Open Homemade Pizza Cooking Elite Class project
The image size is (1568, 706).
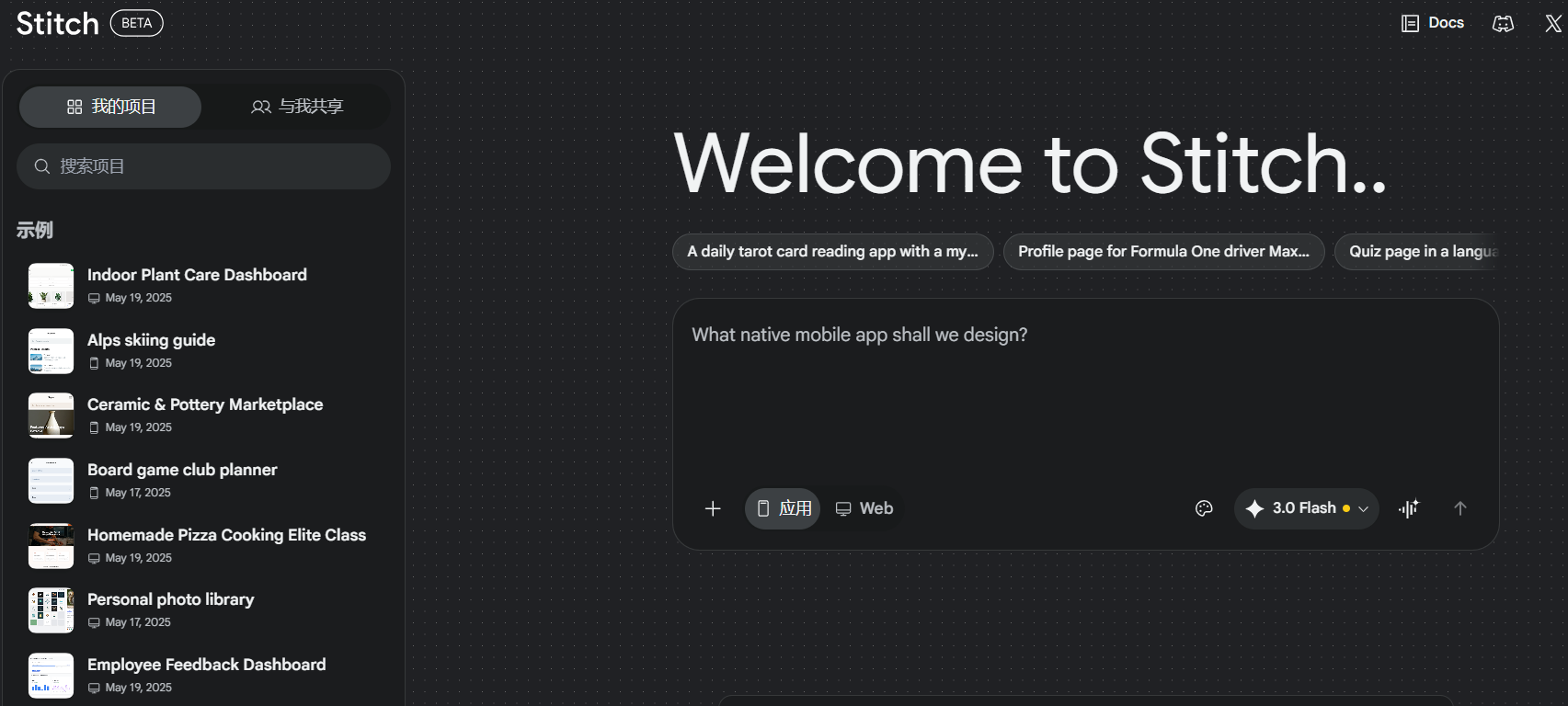(202, 545)
